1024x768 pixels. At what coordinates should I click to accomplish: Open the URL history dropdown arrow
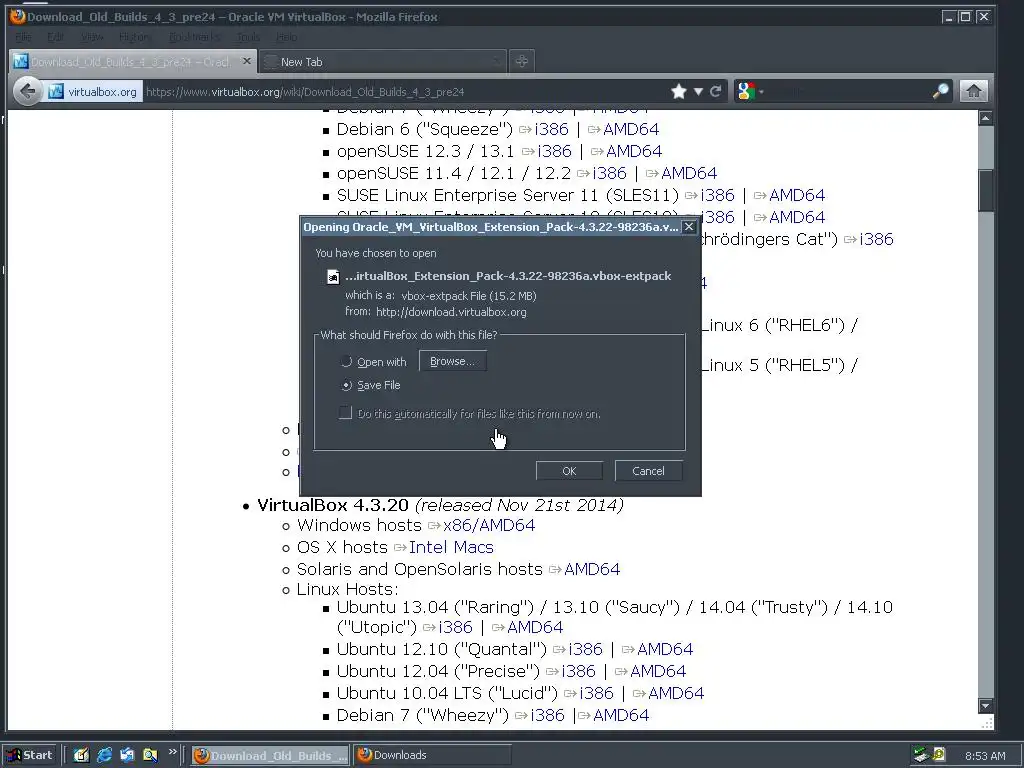pos(698,91)
